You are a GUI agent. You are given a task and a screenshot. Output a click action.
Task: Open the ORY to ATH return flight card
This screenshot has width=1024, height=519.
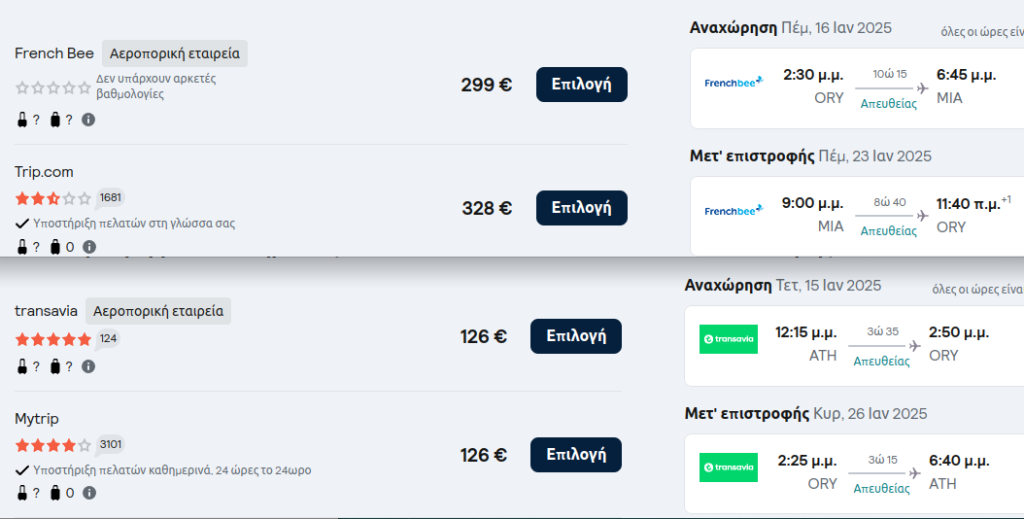click(854, 473)
